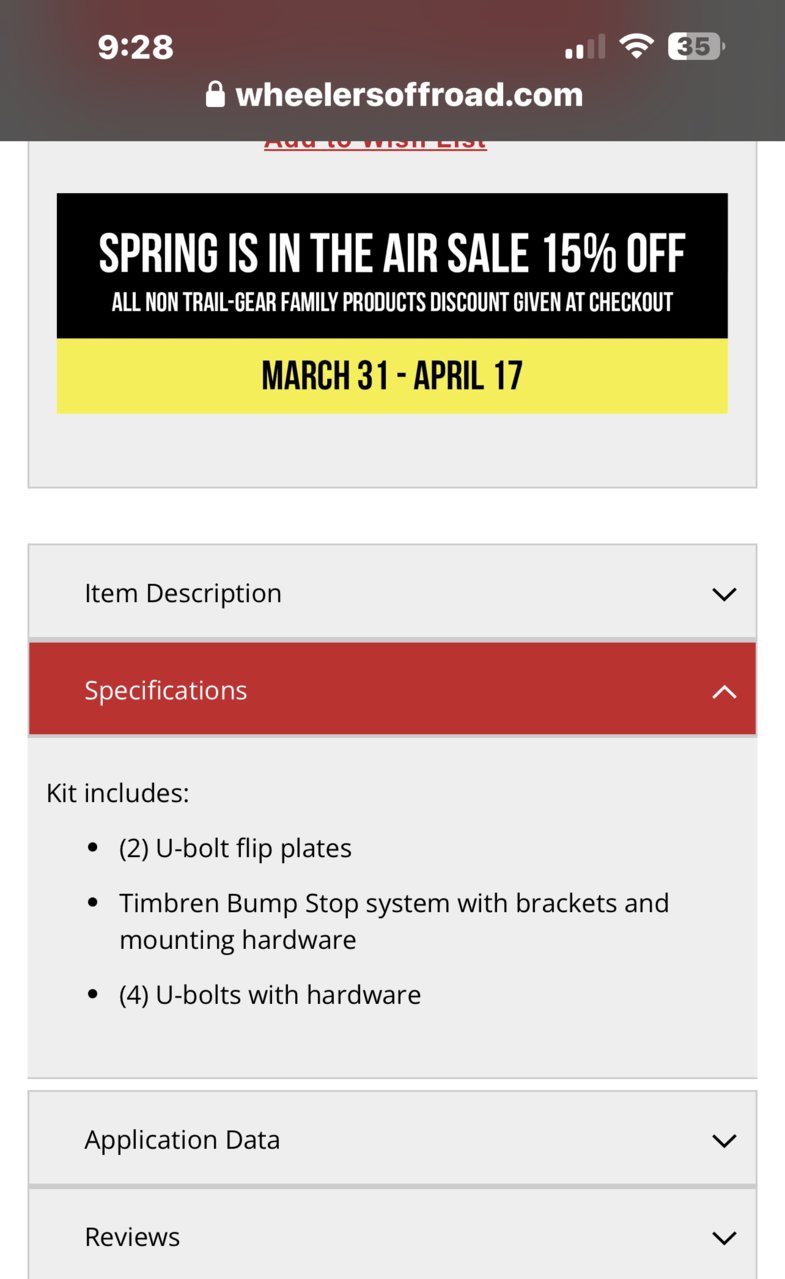Expand Reviews using its chevron arrow
Image resolution: width=785 pixels, height=1279 pixels.
[724, 1238]
